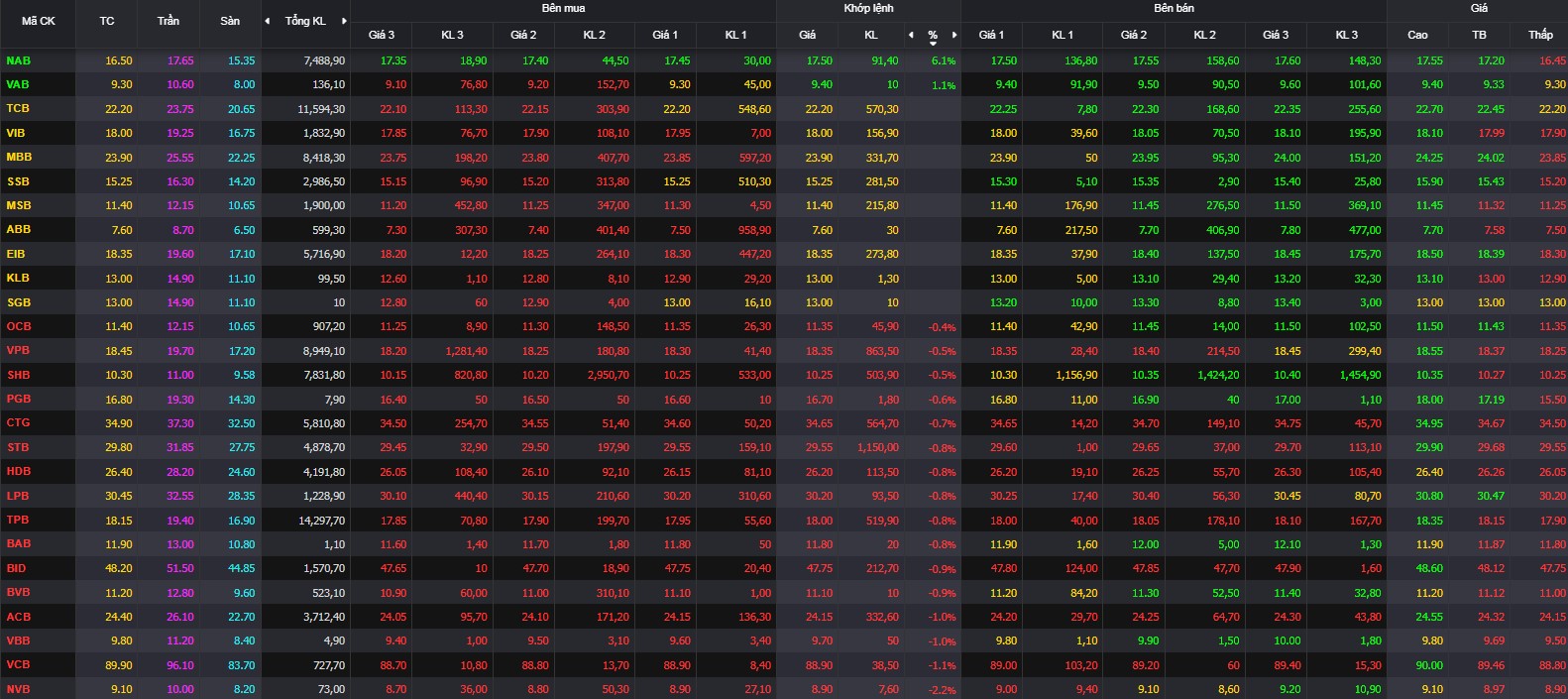Click NAB total volume 7,488,90
The width and height of the screenshot is (1568, 699).
click(324, 60)
